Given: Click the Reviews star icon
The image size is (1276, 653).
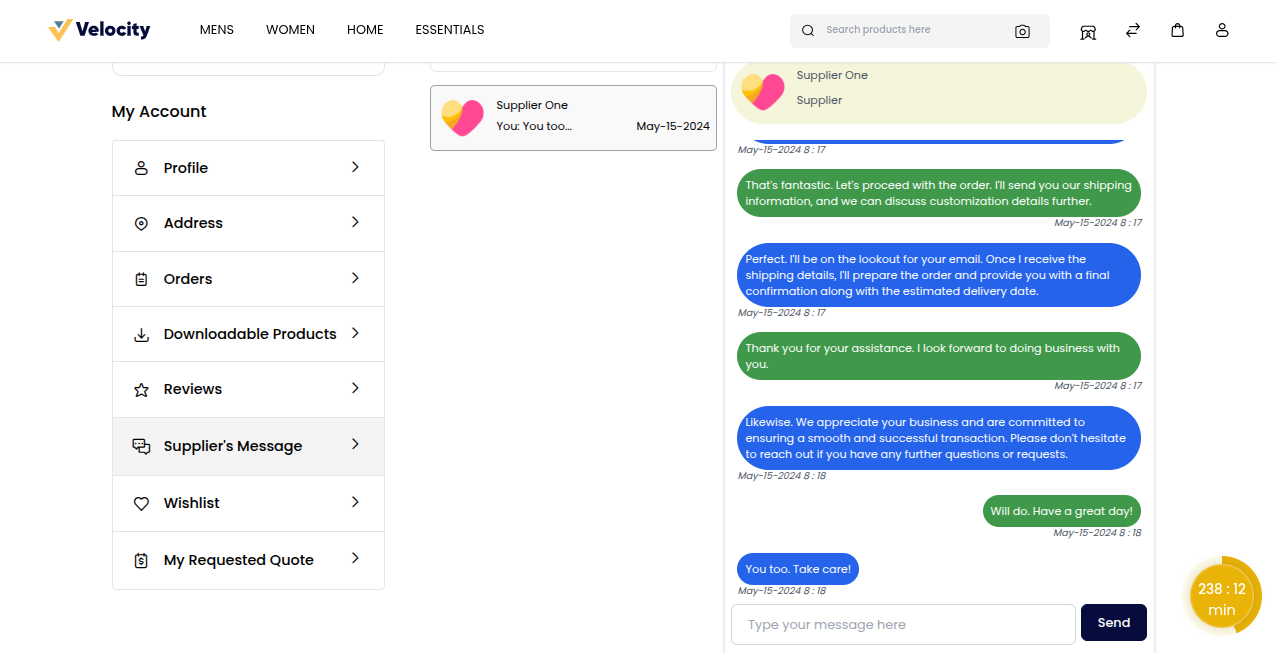Looking at the screenshot, I should (141, 390).
